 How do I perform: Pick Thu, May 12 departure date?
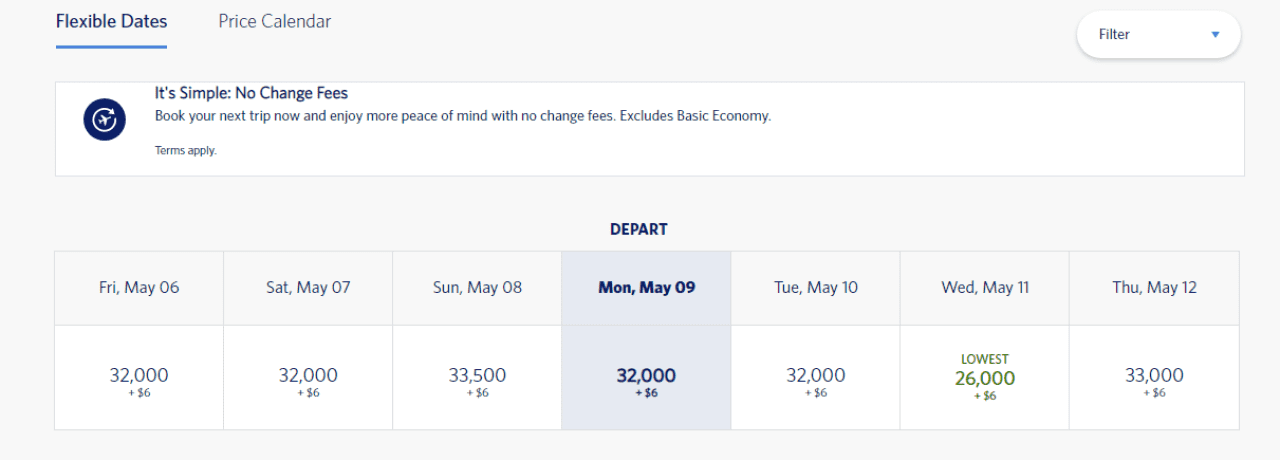point(1154,288)
